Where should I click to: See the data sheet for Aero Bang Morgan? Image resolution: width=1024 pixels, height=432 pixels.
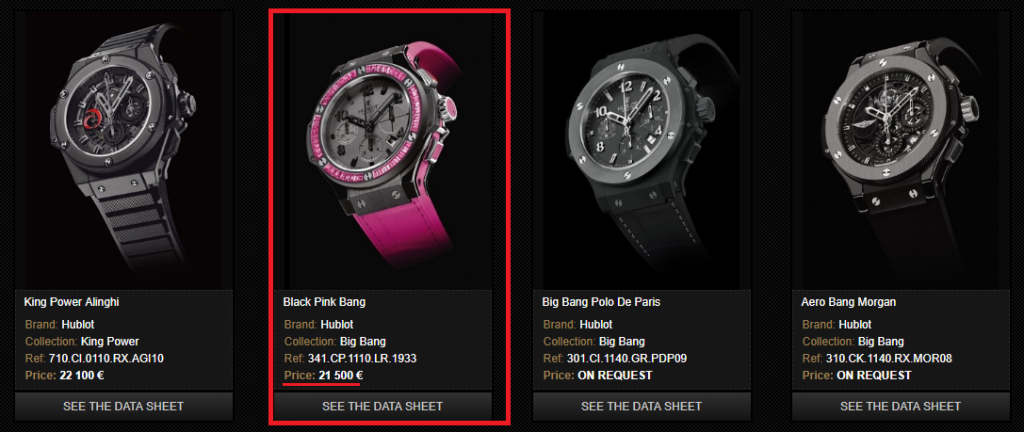click(901, 406)
